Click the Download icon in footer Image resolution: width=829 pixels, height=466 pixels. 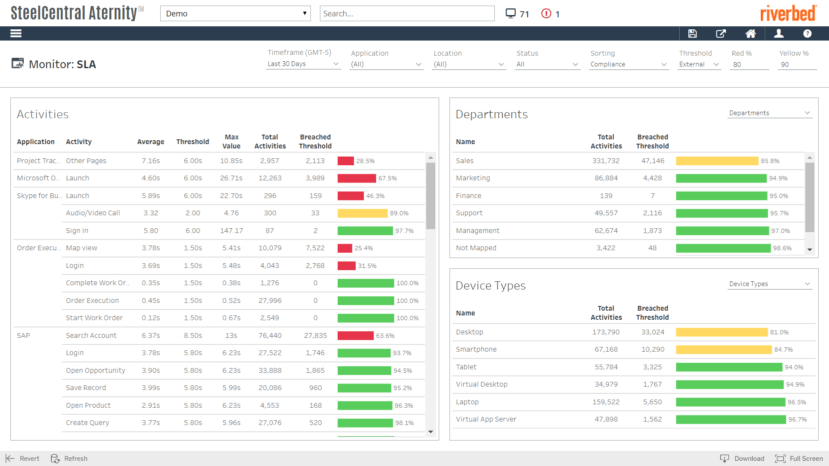pyautogui.click(x=724, y=458)
